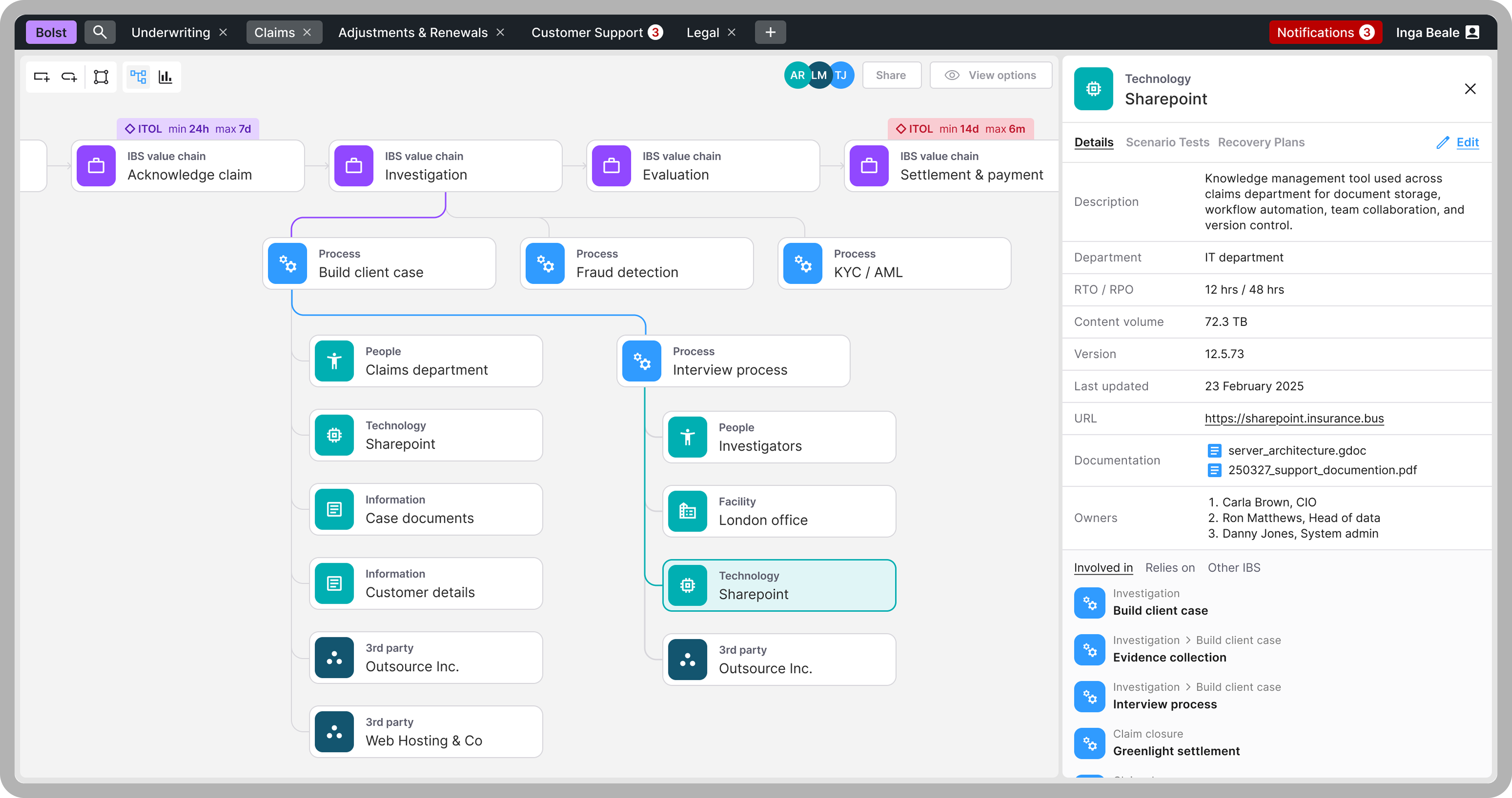Screen dimensions: 1512x798
Task: Switch to tree diagram view
Action: point(138,77)
